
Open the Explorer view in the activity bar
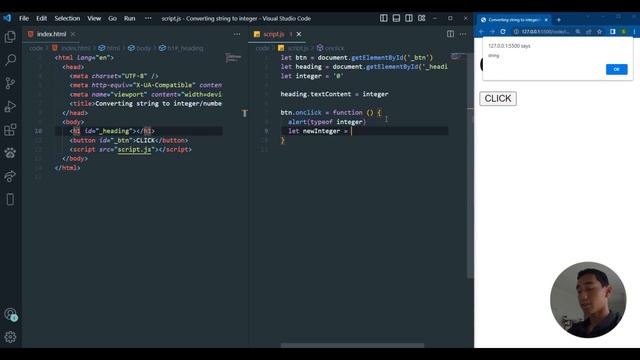point(10,37)
